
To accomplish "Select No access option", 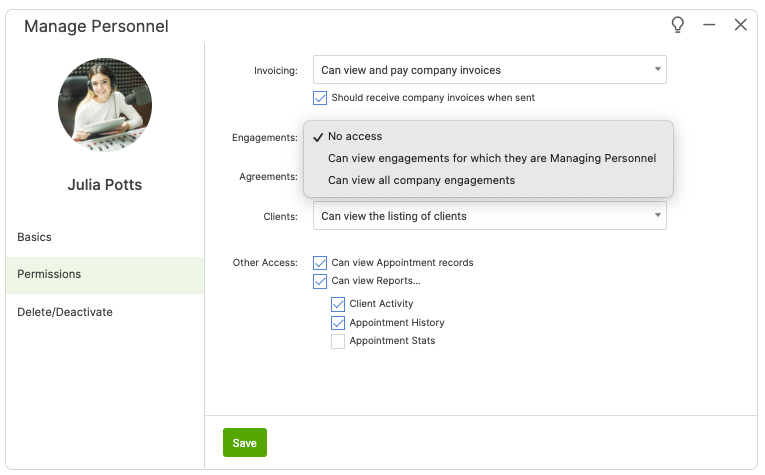I will [x=355, y=136].
